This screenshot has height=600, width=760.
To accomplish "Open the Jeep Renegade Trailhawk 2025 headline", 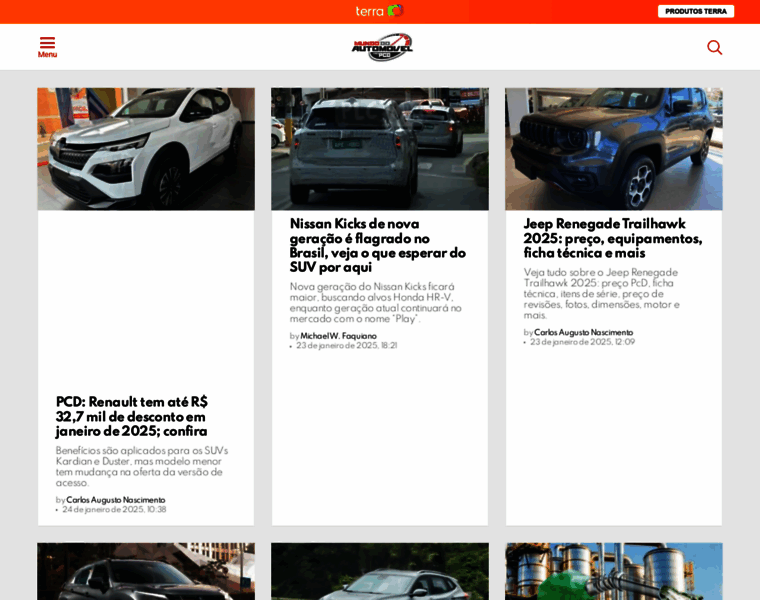I will pos(613,238).
